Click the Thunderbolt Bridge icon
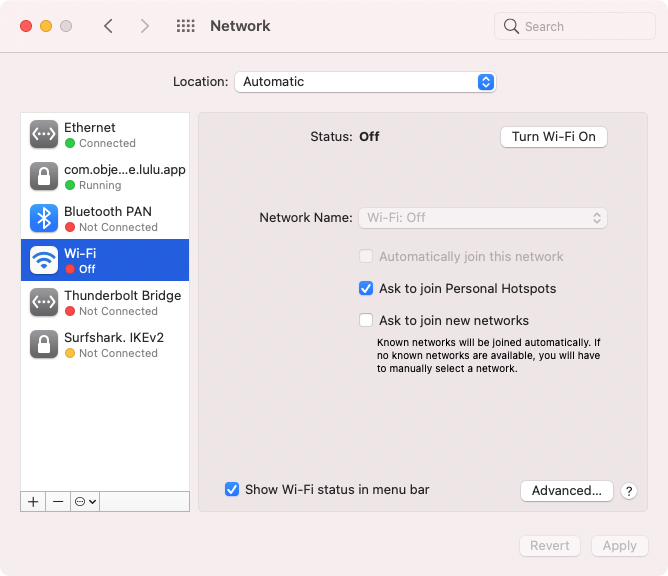The image size is (668, 576). coord(44,302)
